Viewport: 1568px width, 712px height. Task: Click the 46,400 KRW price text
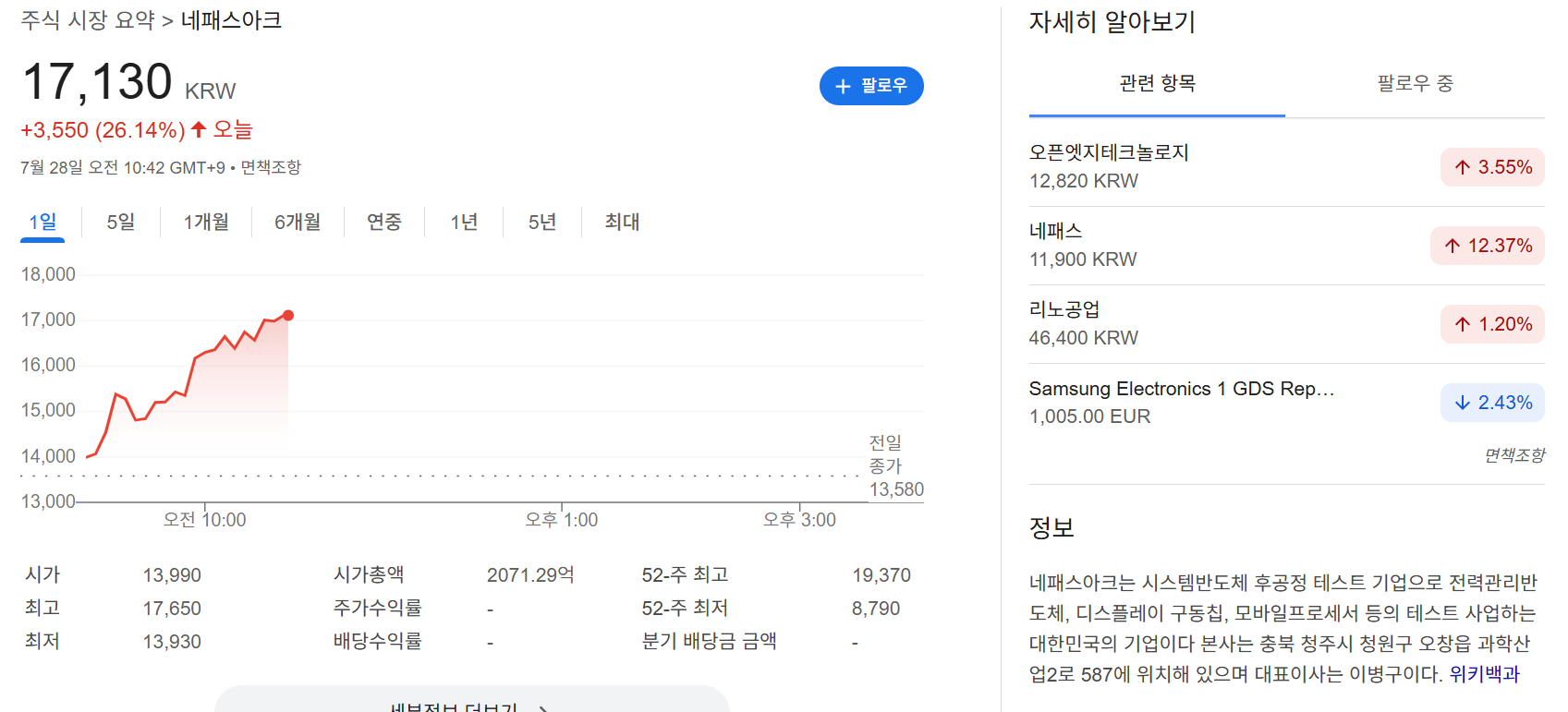[1084, 338]
